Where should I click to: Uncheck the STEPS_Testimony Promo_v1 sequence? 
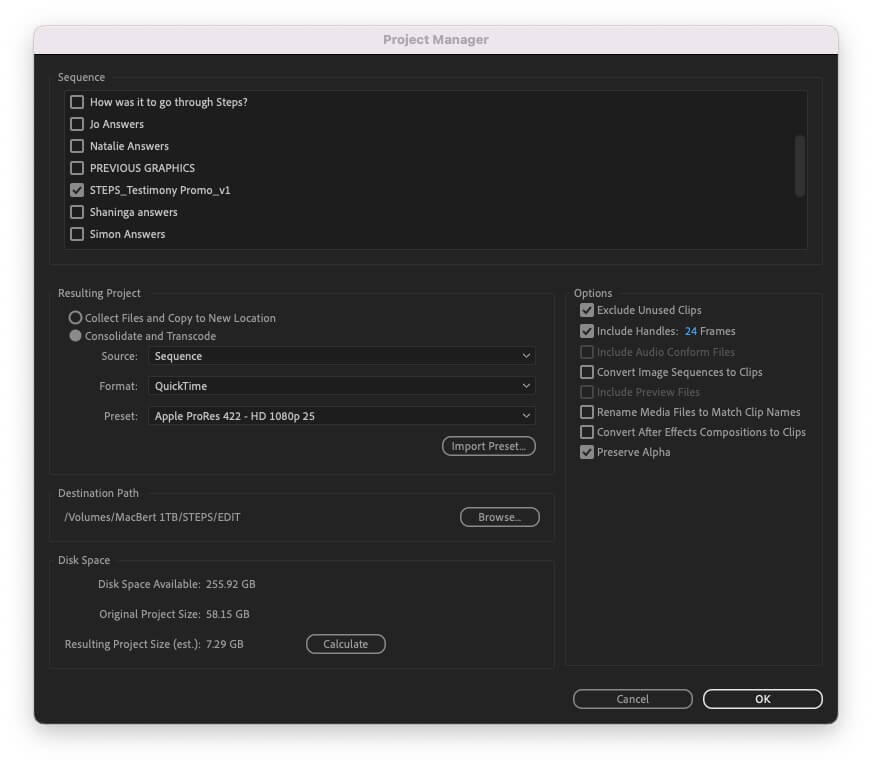(77, 190)
